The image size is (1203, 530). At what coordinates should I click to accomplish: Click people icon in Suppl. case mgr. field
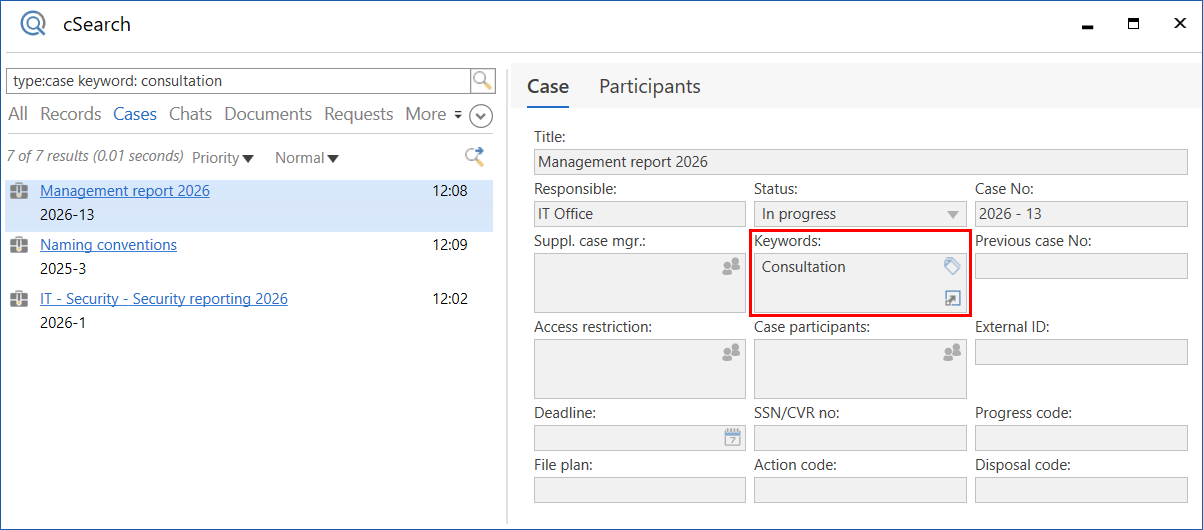click(731, 266)
